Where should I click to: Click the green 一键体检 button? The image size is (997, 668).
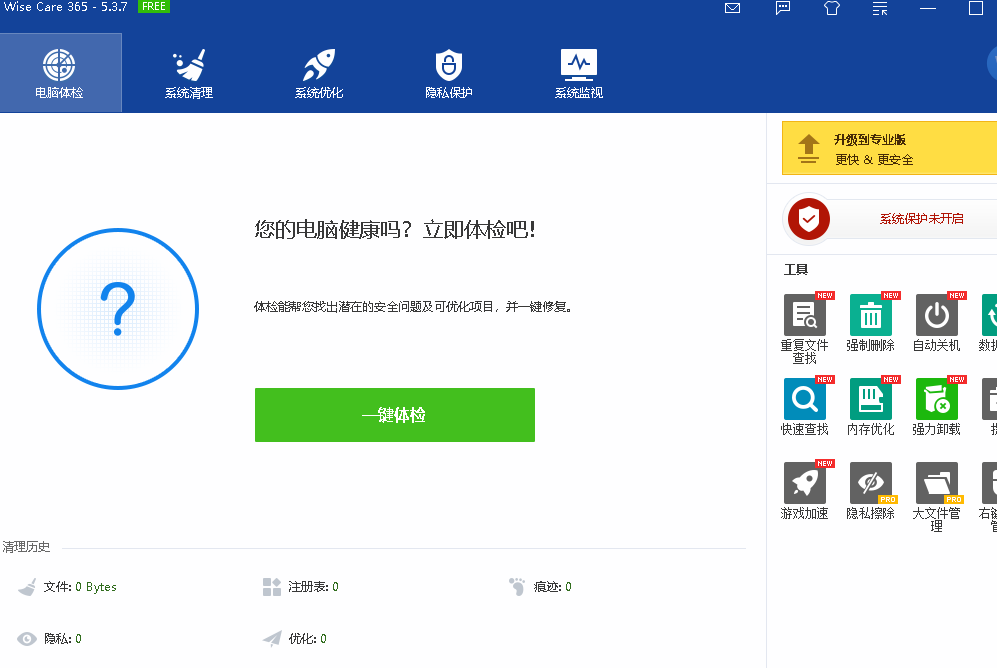[395, 415]
